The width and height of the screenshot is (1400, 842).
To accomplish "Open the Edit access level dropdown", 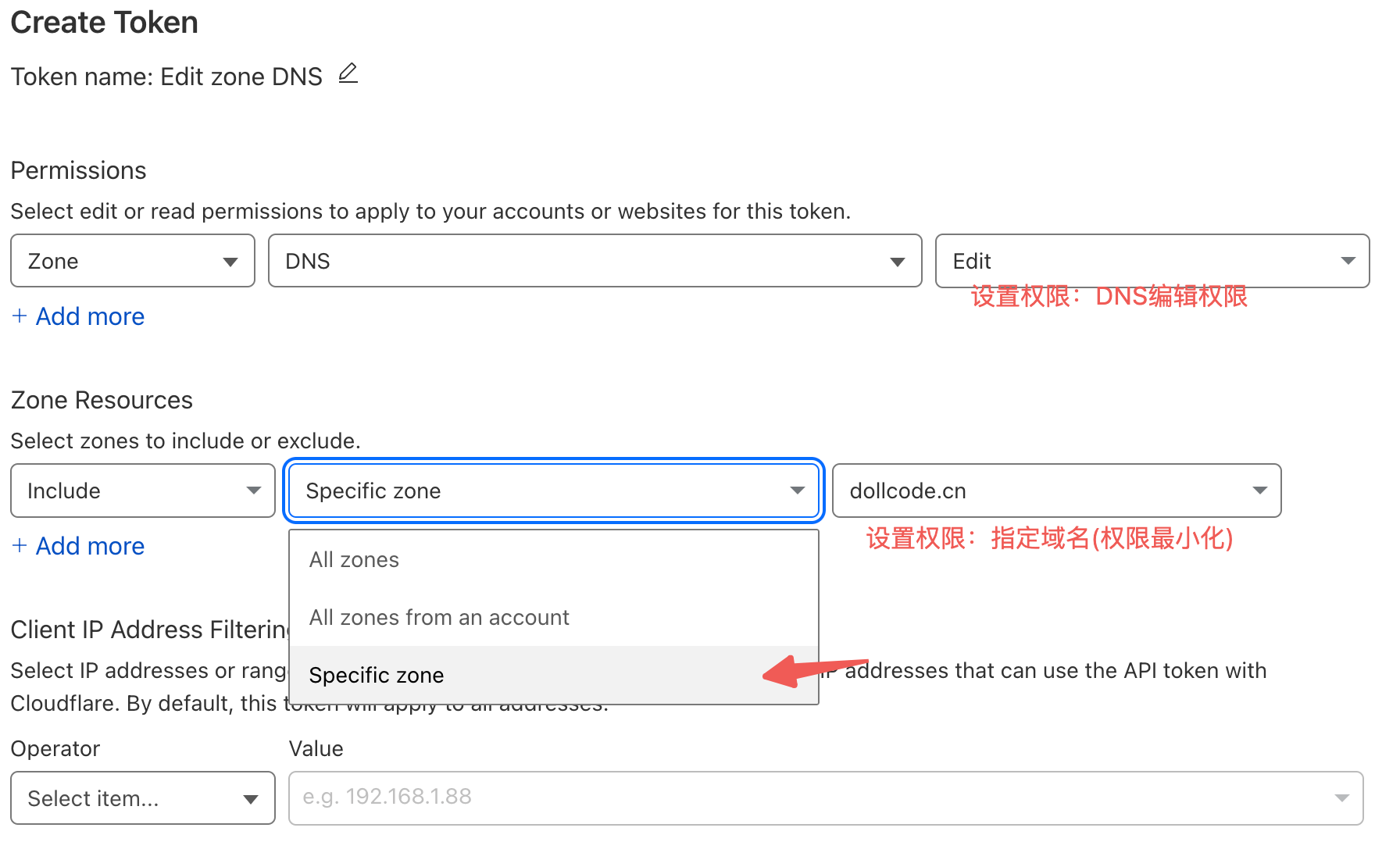I will click(x=1152, y=261).
